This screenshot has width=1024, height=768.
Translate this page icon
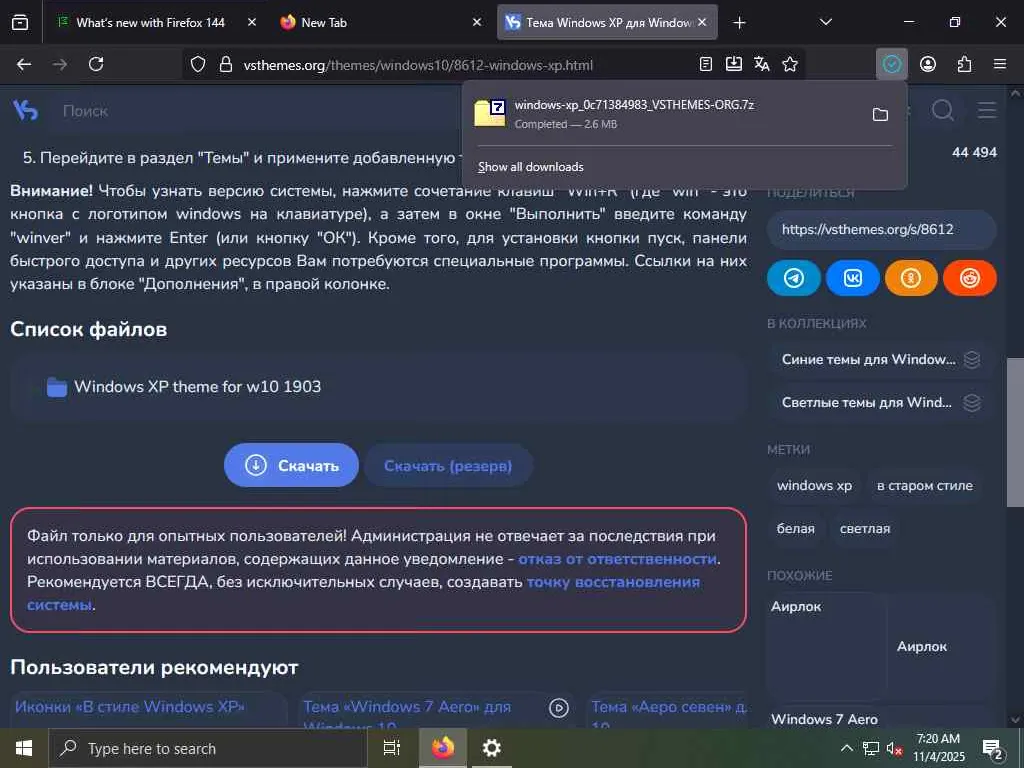coord(761,64)
